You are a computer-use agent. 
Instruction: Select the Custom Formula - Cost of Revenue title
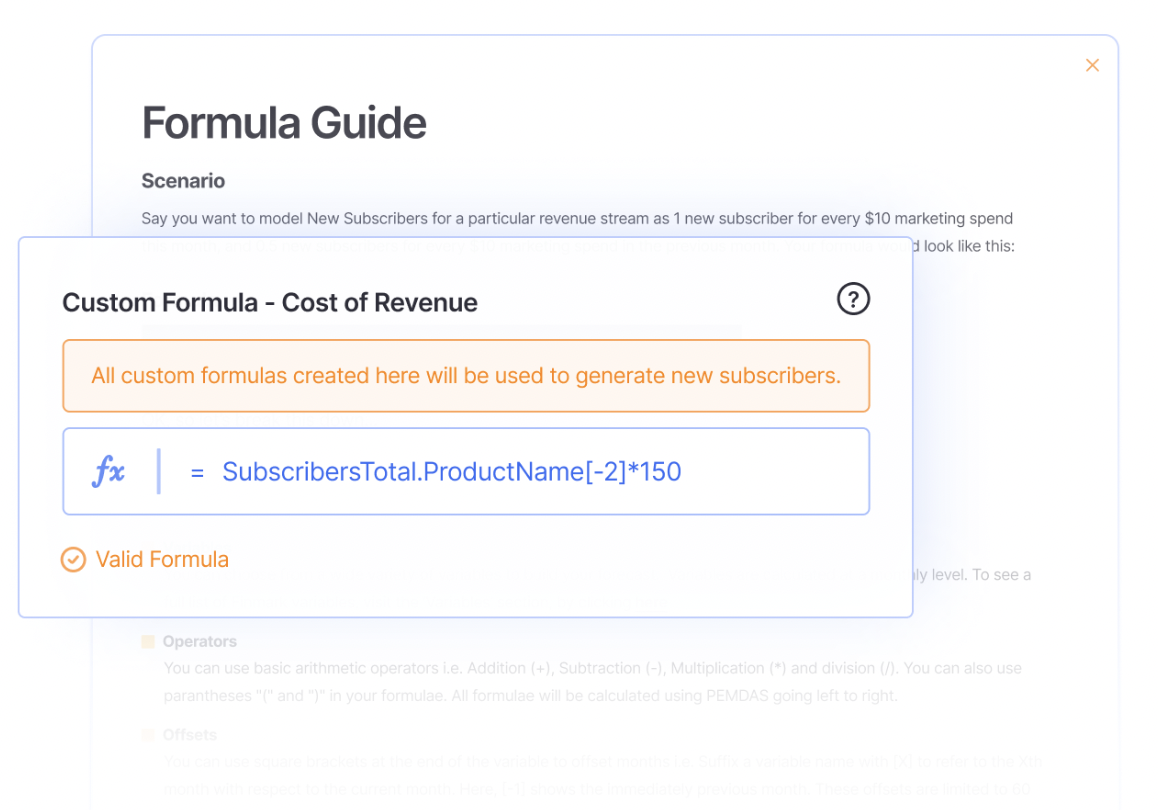[270, 303]
